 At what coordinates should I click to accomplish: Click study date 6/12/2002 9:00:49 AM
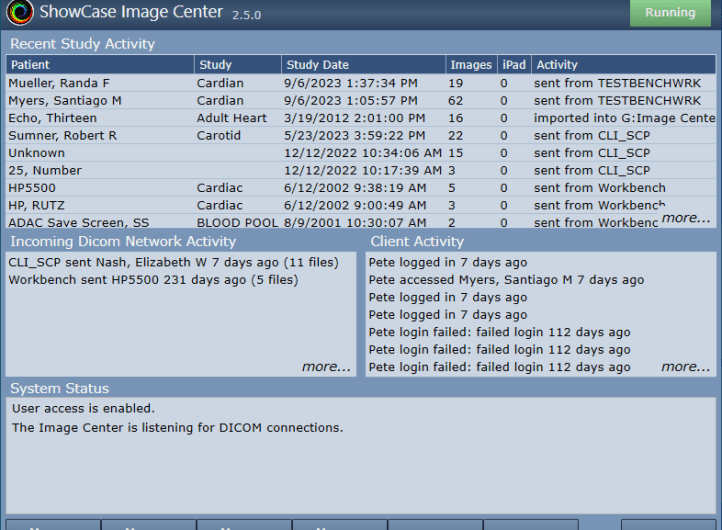click(x=355, y=205)
